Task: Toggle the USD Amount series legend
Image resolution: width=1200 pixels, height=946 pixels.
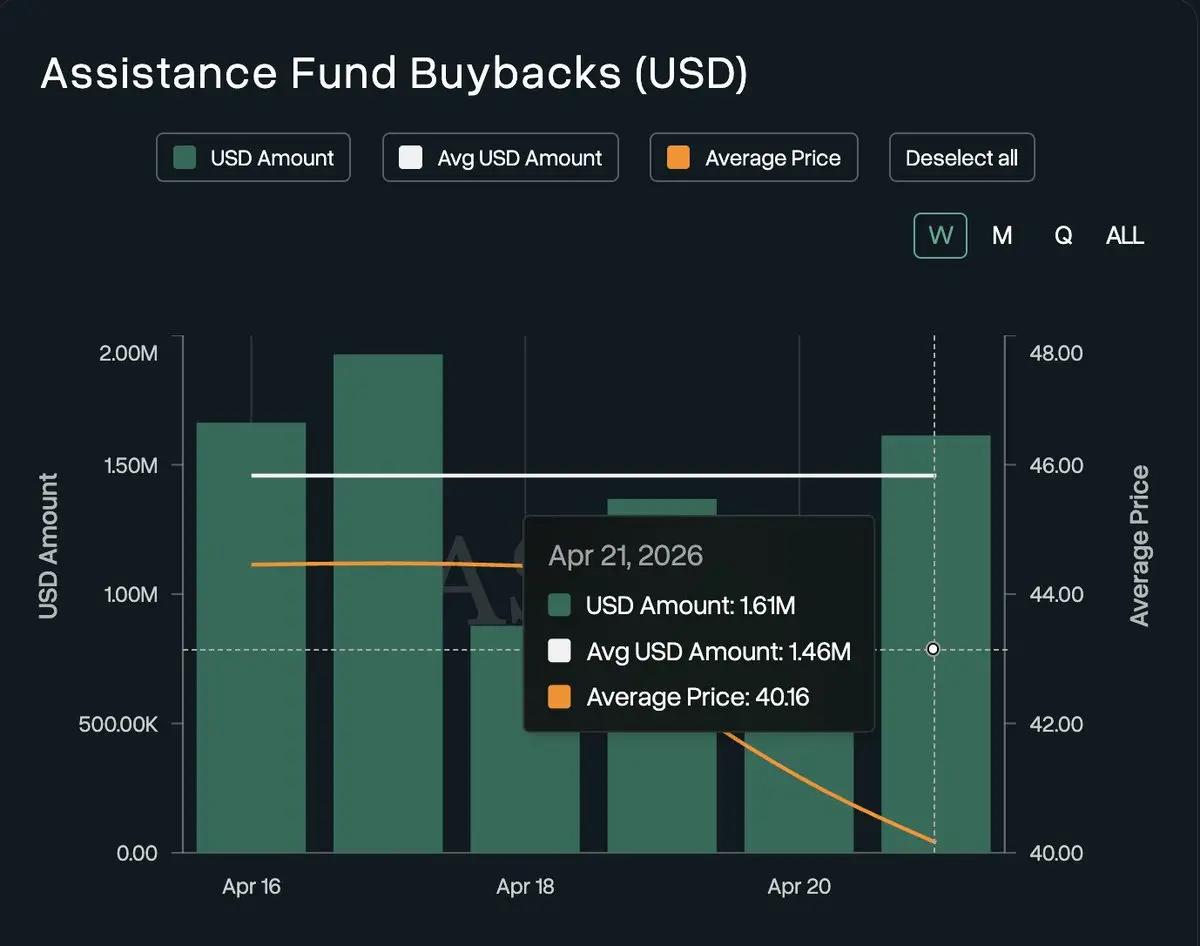Action: 253,158
